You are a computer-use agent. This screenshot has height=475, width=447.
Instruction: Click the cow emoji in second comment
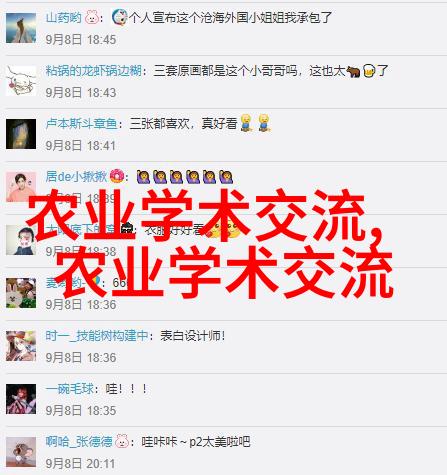(x=353, y=71)
